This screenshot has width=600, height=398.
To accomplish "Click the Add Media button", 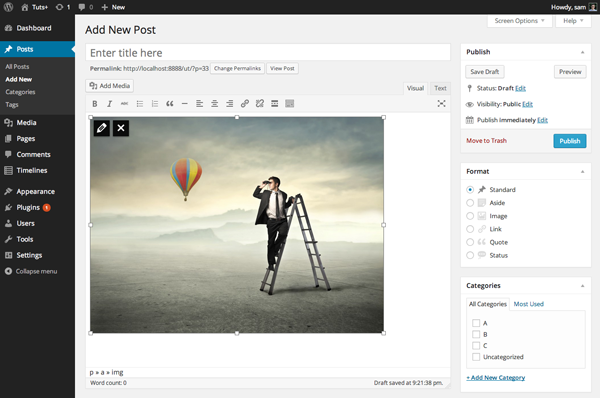I will point(109,86).
